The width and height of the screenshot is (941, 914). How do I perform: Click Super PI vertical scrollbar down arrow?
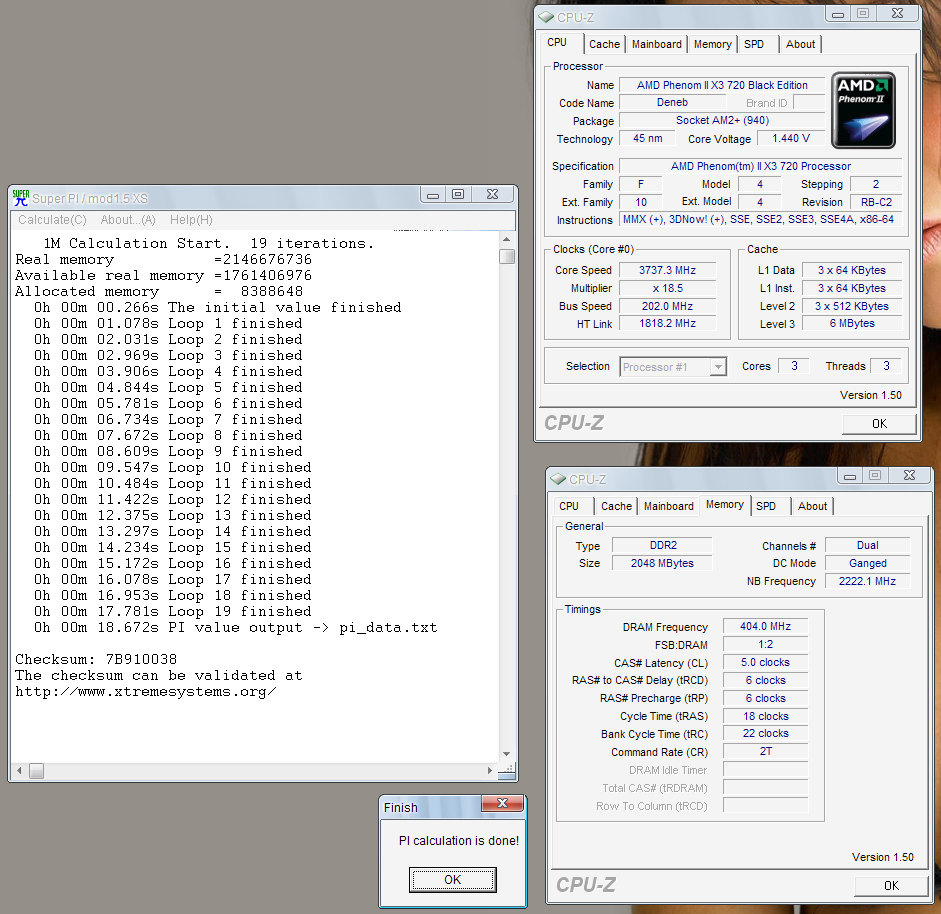pyautogui.click(x=507, y=754)
